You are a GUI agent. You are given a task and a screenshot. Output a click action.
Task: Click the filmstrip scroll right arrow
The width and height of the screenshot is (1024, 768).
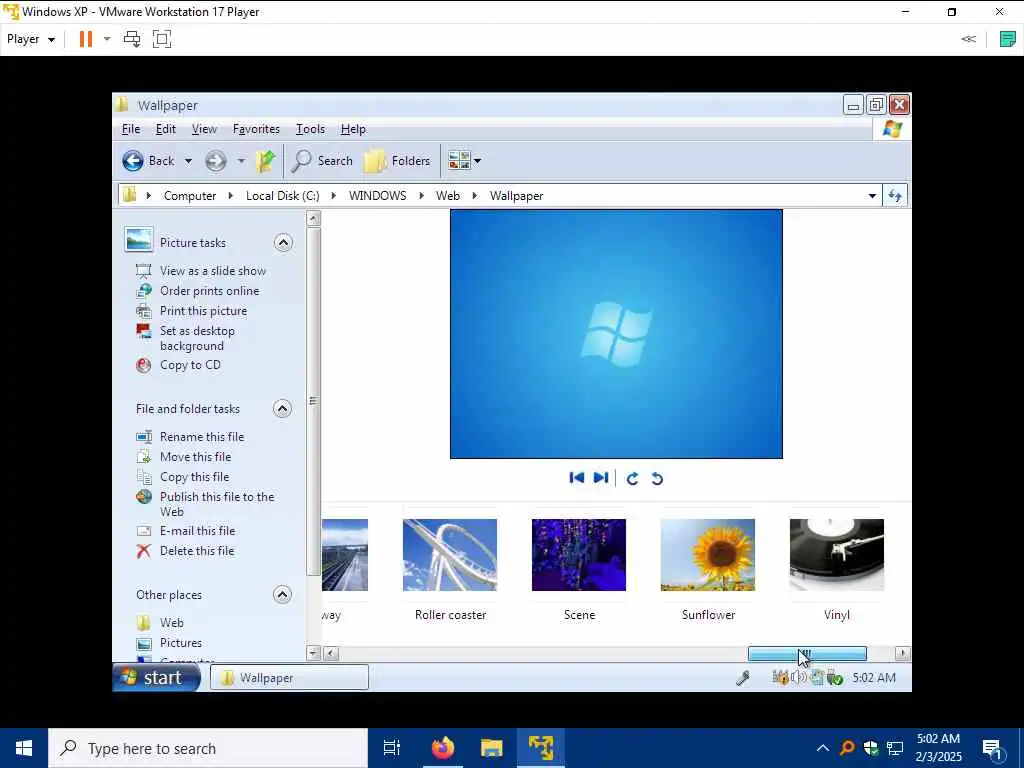903,654
